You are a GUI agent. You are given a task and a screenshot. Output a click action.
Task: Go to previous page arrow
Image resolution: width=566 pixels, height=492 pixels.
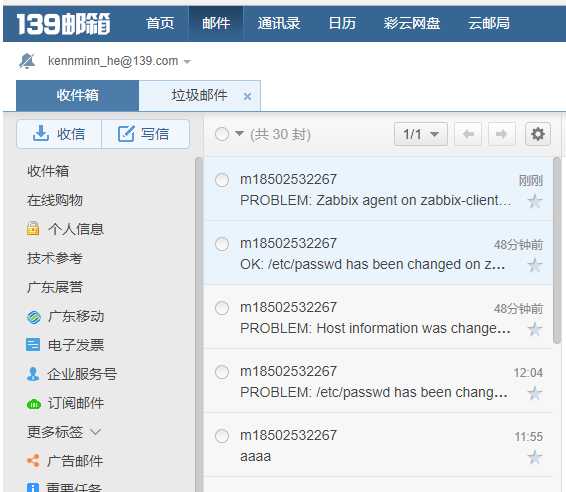[468, 134]
